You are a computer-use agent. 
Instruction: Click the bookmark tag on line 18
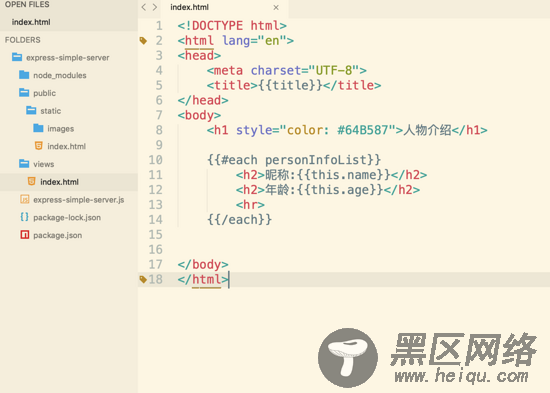[x=143, y=280]
